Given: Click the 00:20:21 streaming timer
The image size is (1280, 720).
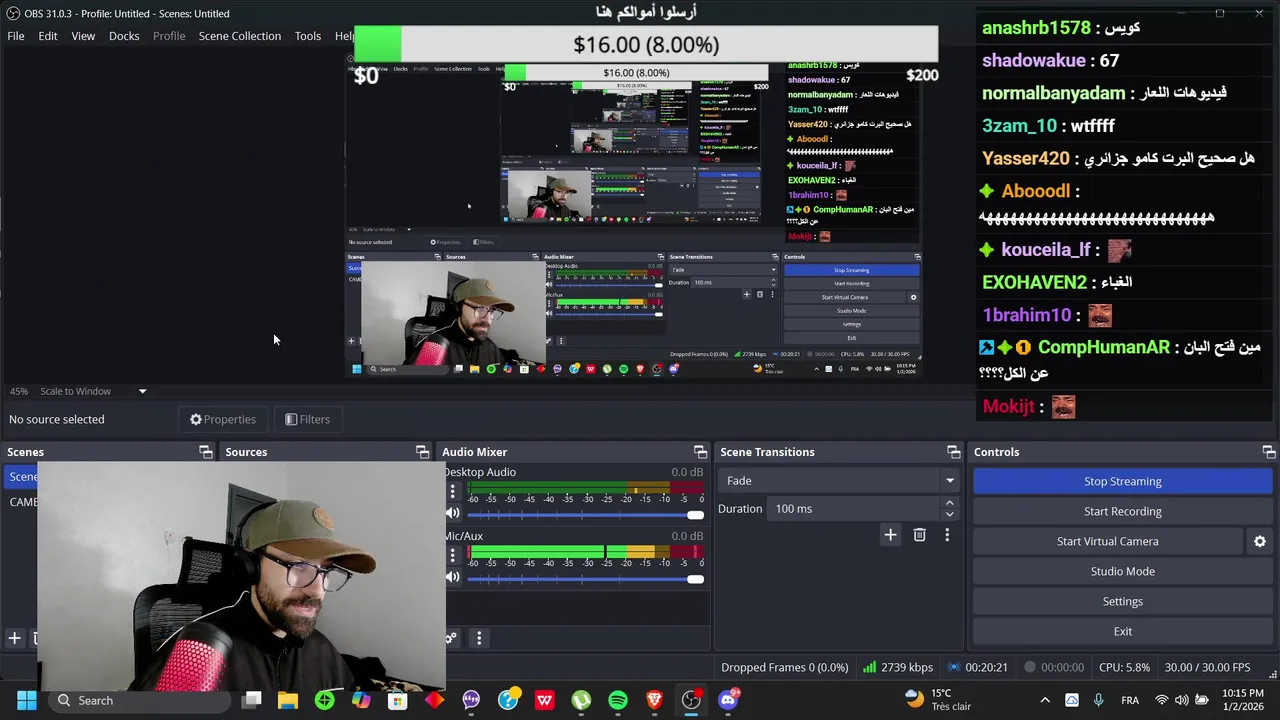Looking at the screenshot, I should [x=979, y=667].
